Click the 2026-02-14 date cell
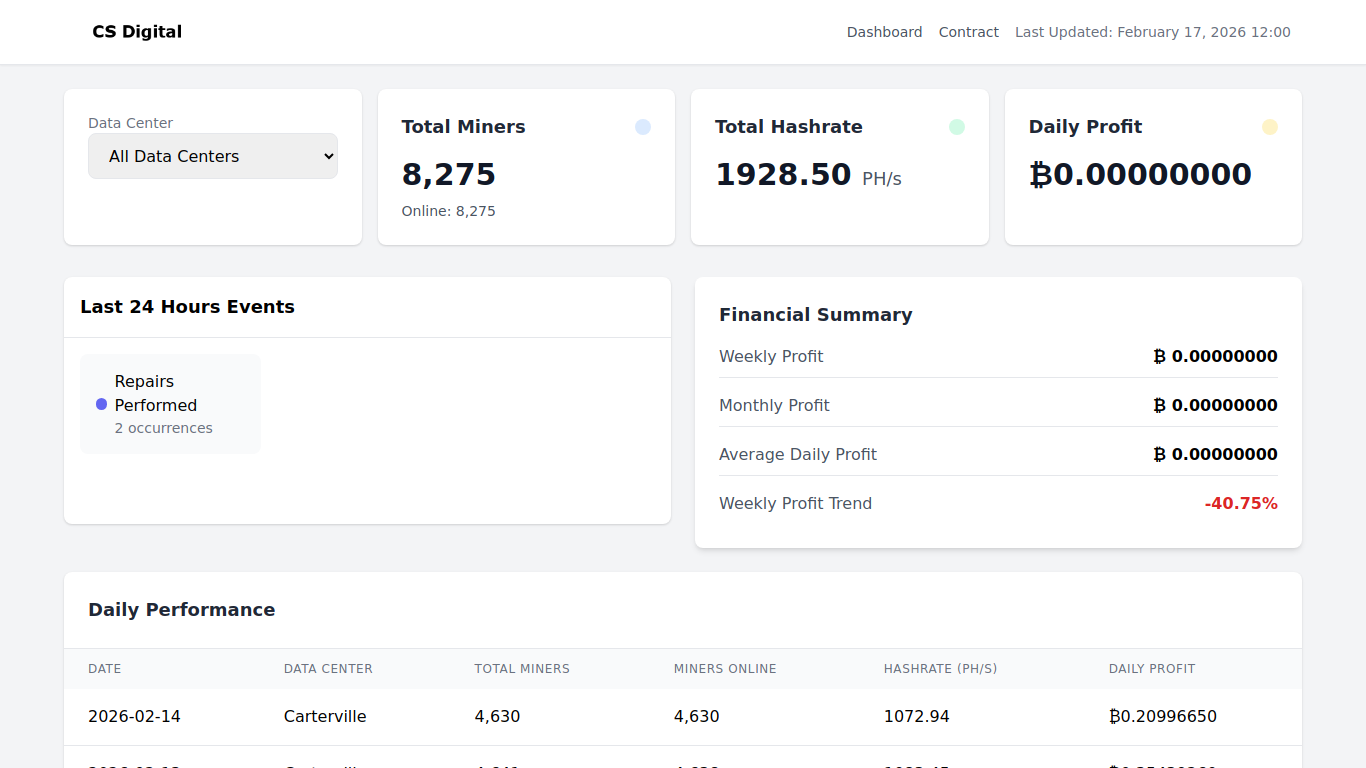Image resolution: width=1366 pixels, height=768 pixels. click(134, 716)
